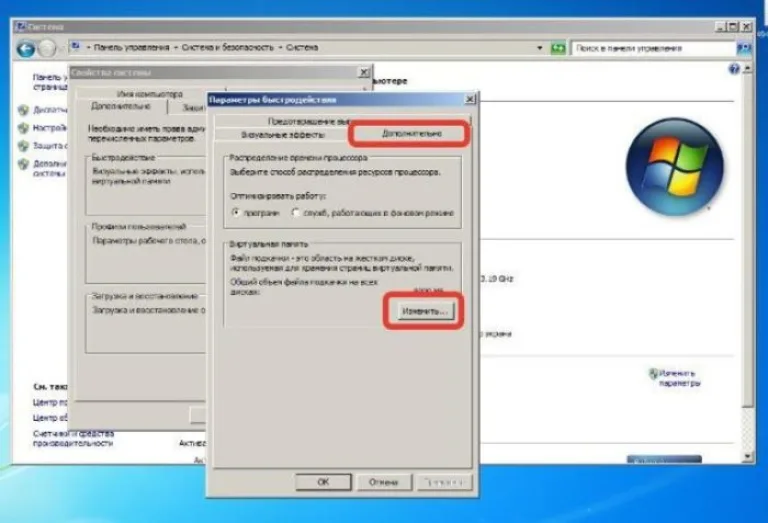Image resolution: width=768 pixels, height=523 pixels.
Task: Click the Применить button
Action: (x=444, y=482)
